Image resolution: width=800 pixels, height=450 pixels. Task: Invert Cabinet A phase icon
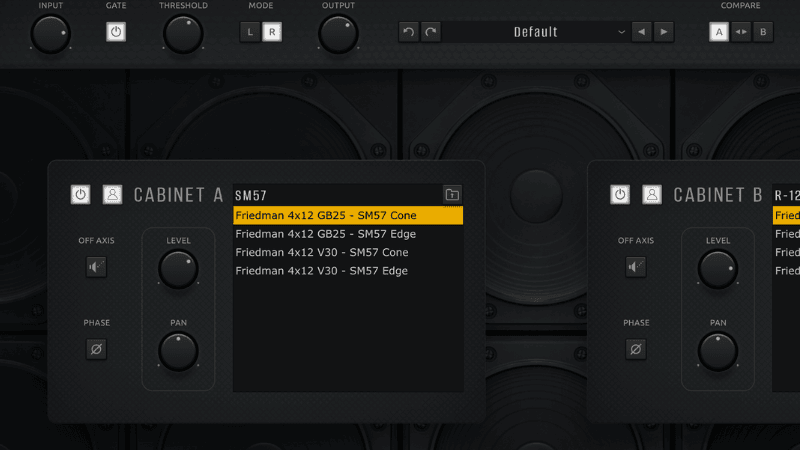pos(96,349)
